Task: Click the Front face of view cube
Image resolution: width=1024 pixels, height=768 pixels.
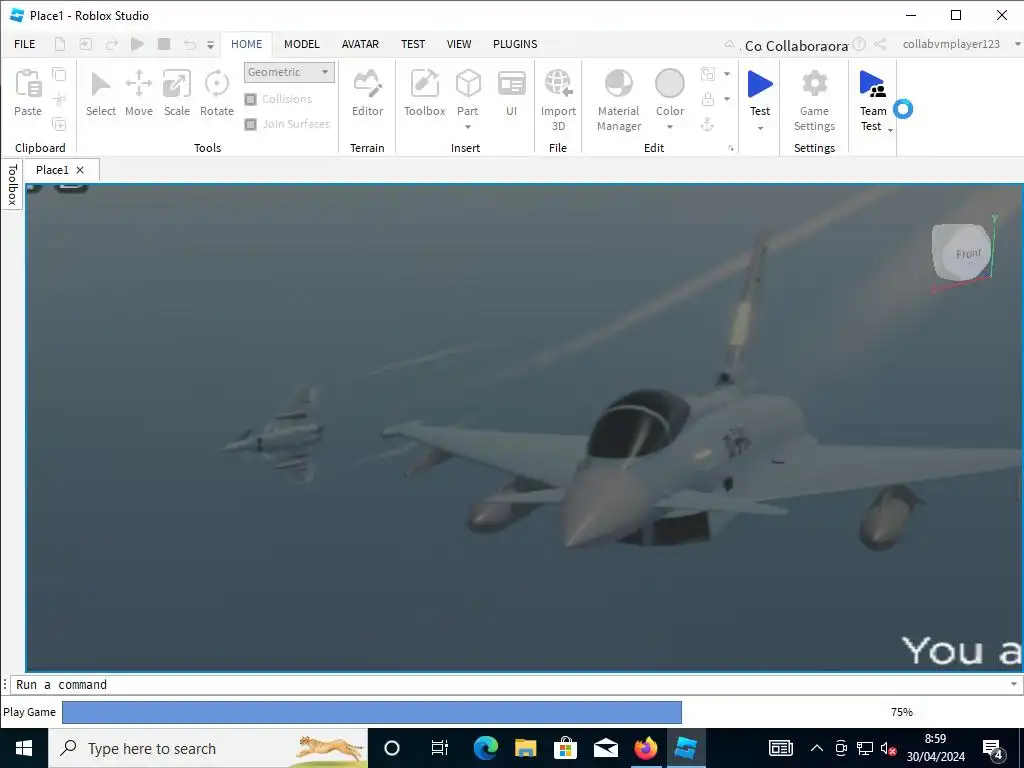Action: (x=968, y=253)
